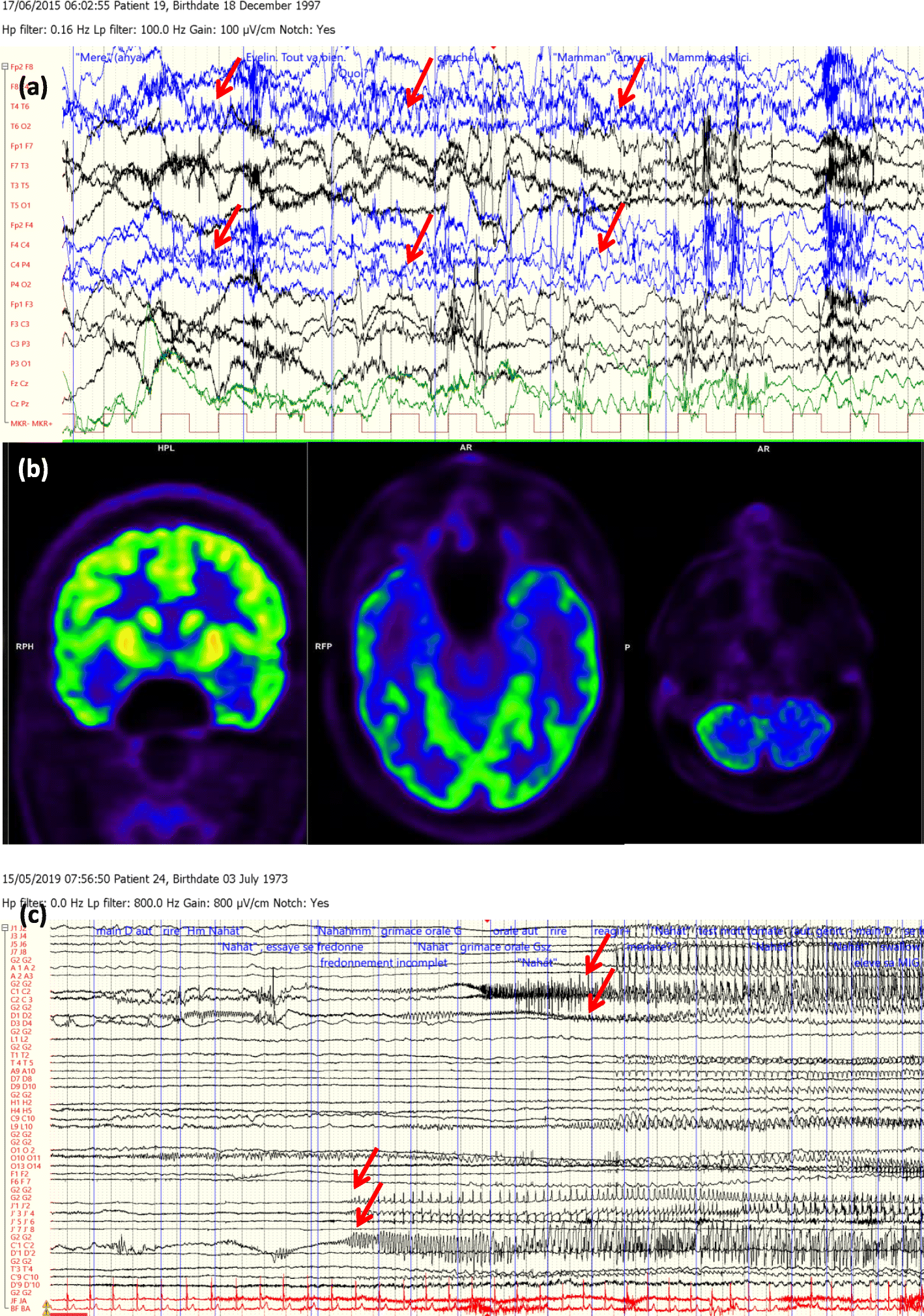
Task: Select the J3 J4 channel label
Action: (x=18, y=936)
